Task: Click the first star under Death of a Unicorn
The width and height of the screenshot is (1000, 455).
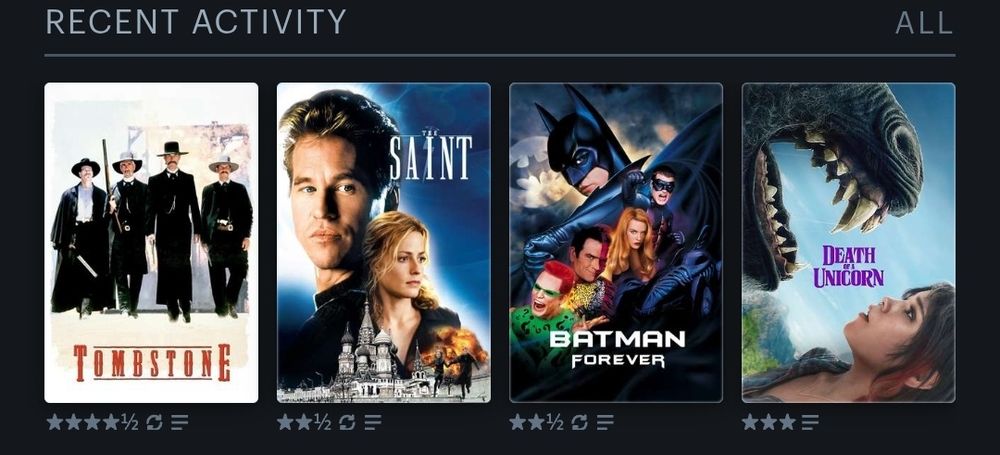Action: (751, 422)
